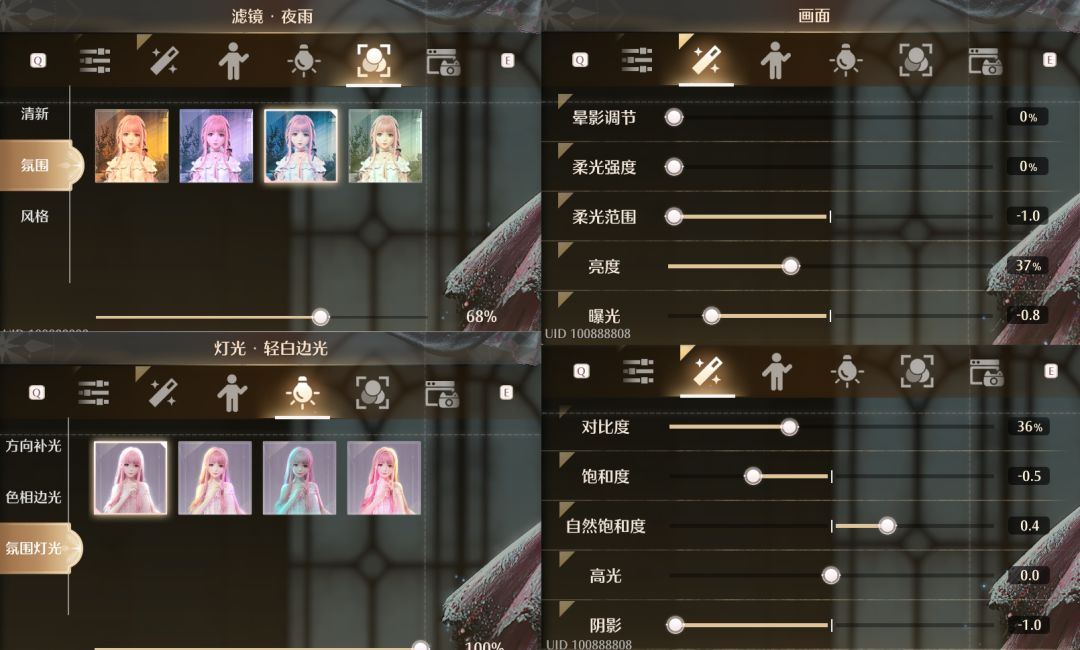Viewport: 1080px width, 650px height.
Task: Select magic wand icon in 灯光 · 轻白边光 panel
Action: (x=163, y=392)
